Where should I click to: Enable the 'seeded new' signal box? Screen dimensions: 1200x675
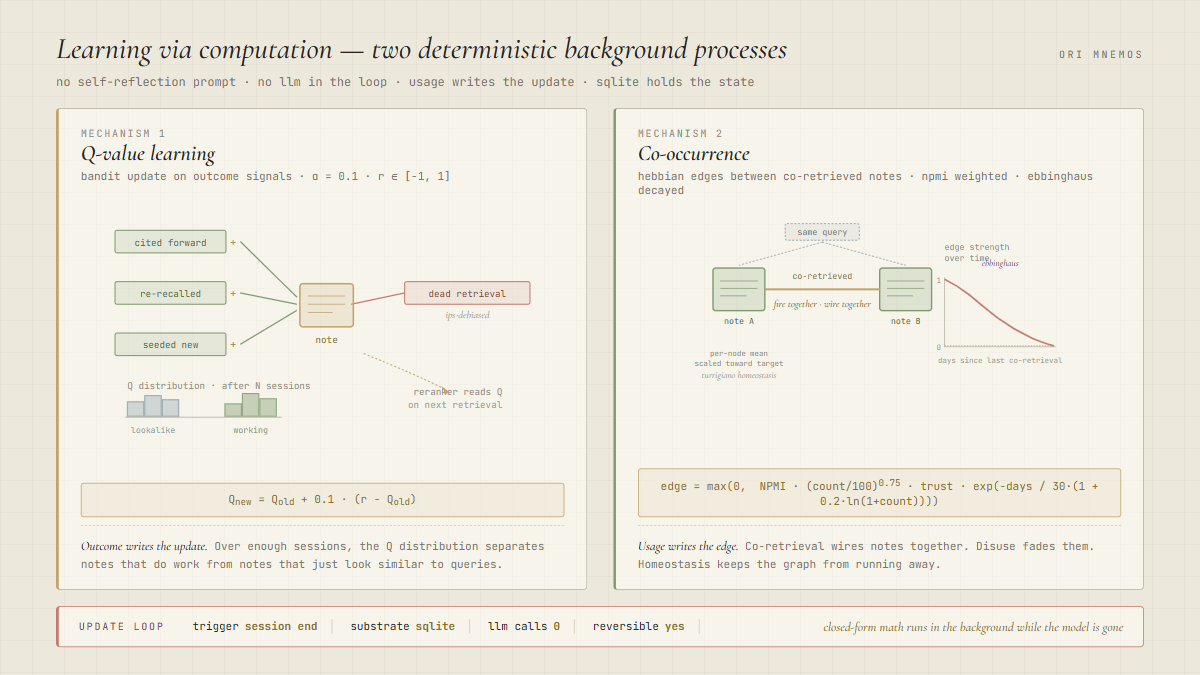point(170,344)
